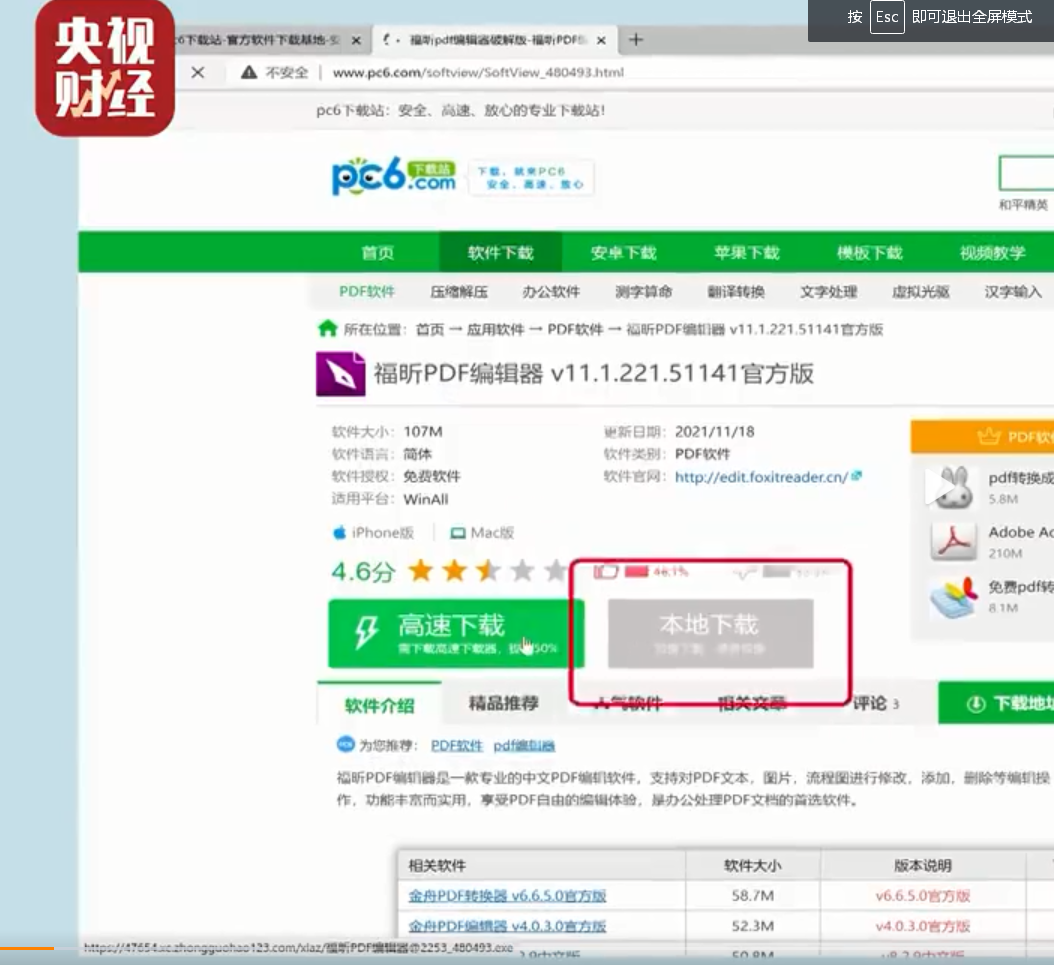Image resolution: width=1054 pixels, height=965 pixels.
Task: Select the 虚拟光驱 subcategory
Action: point(921,292)
